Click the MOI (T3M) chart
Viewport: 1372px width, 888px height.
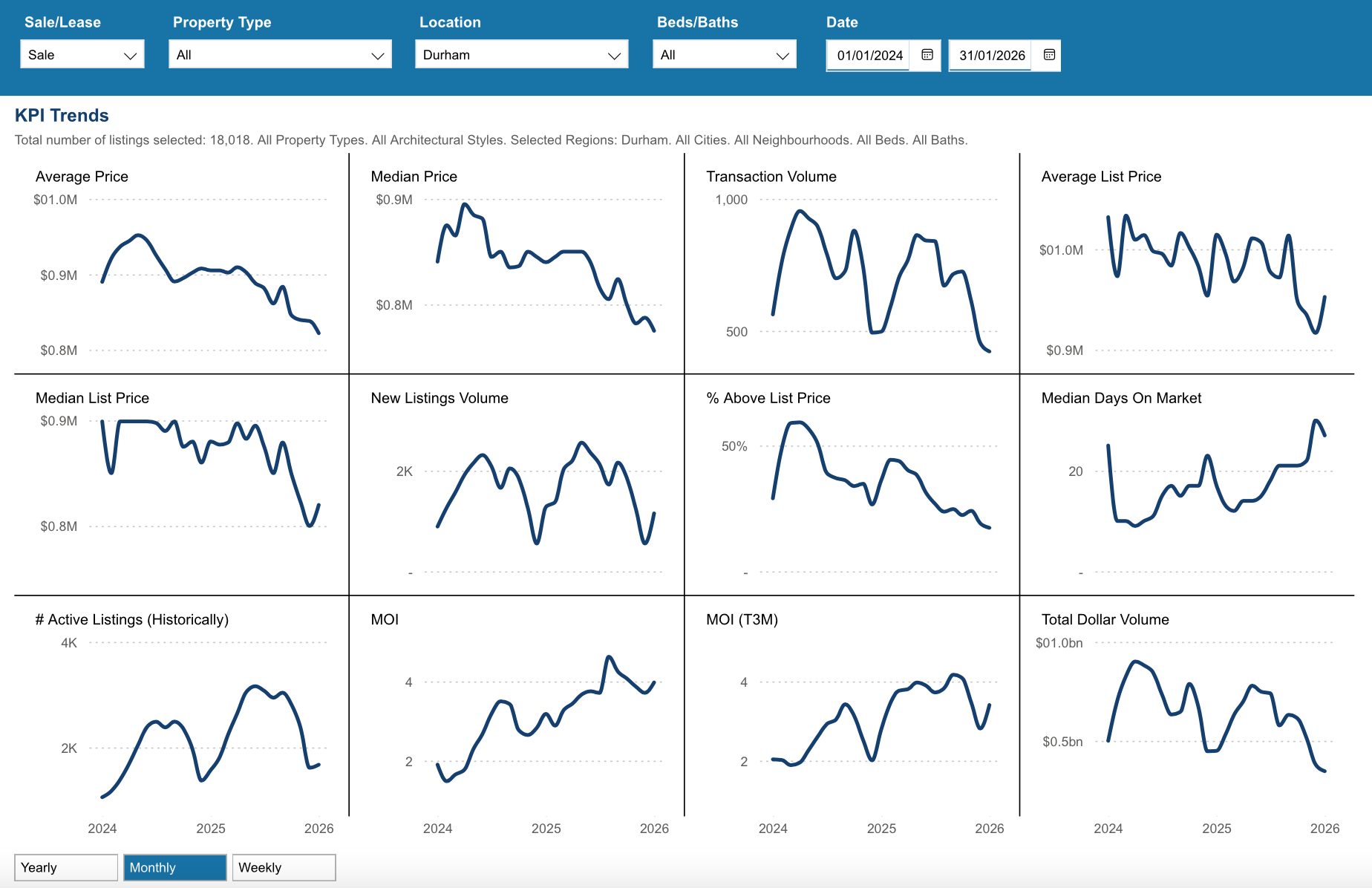click(x=881, y=716)
